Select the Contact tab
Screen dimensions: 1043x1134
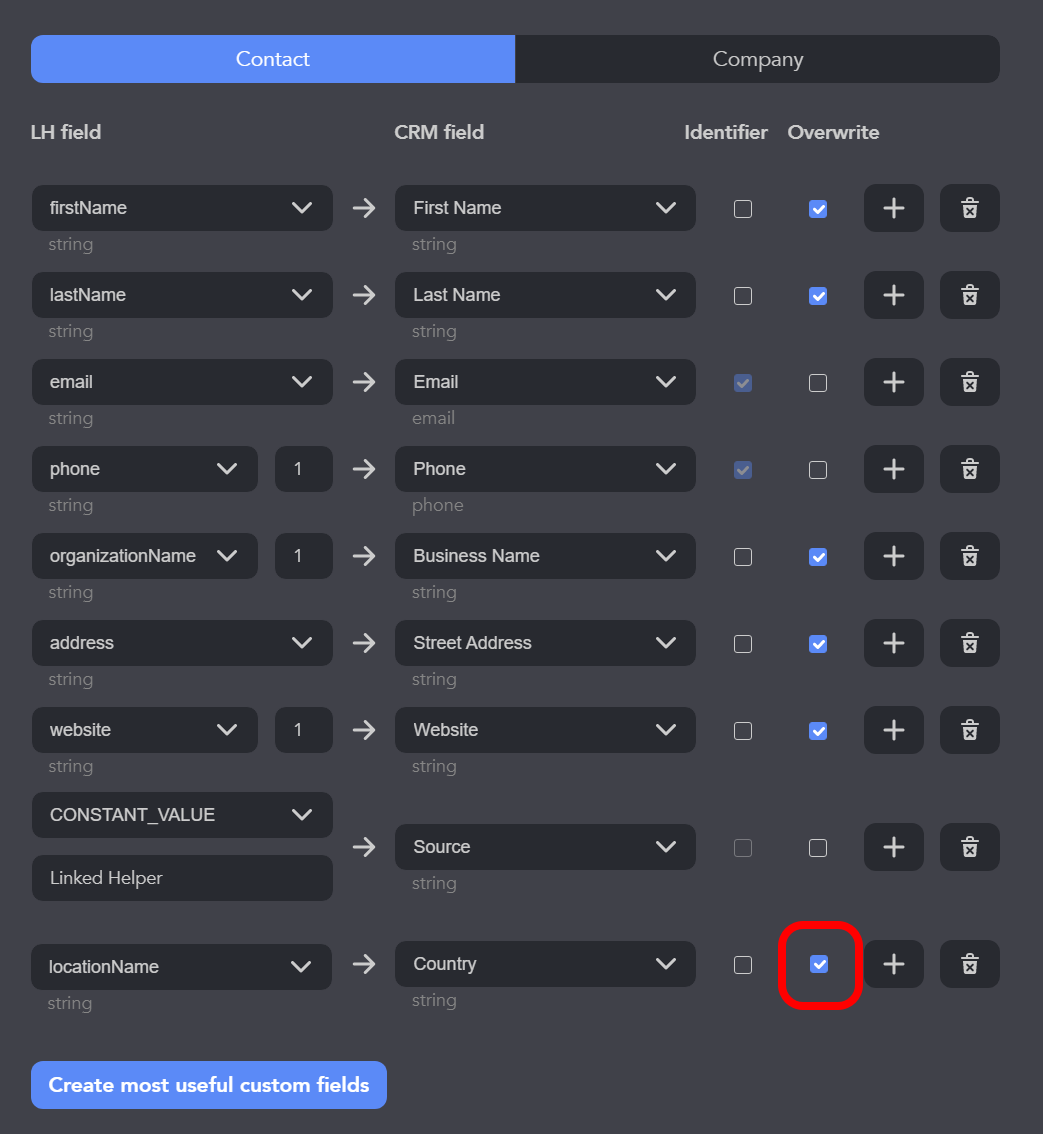tap(273, 59)
